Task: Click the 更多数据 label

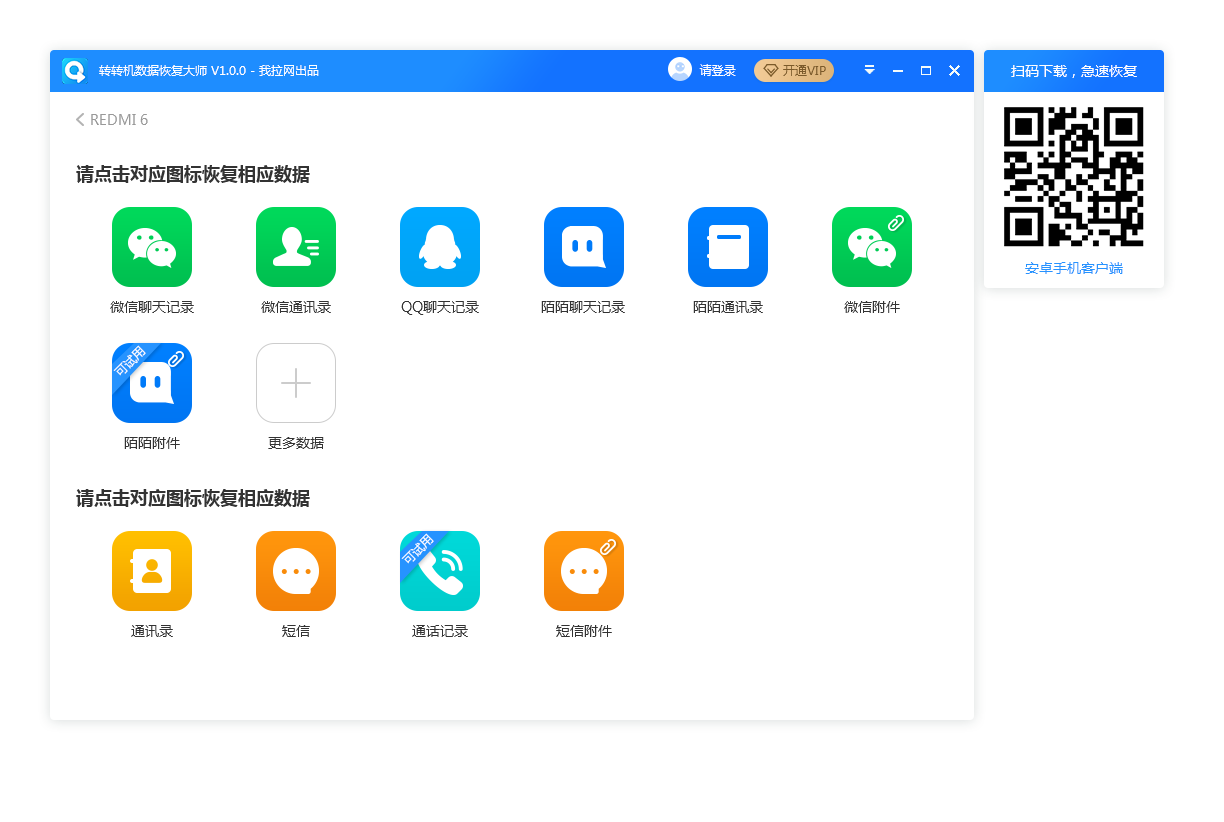Action: (296, 443)
